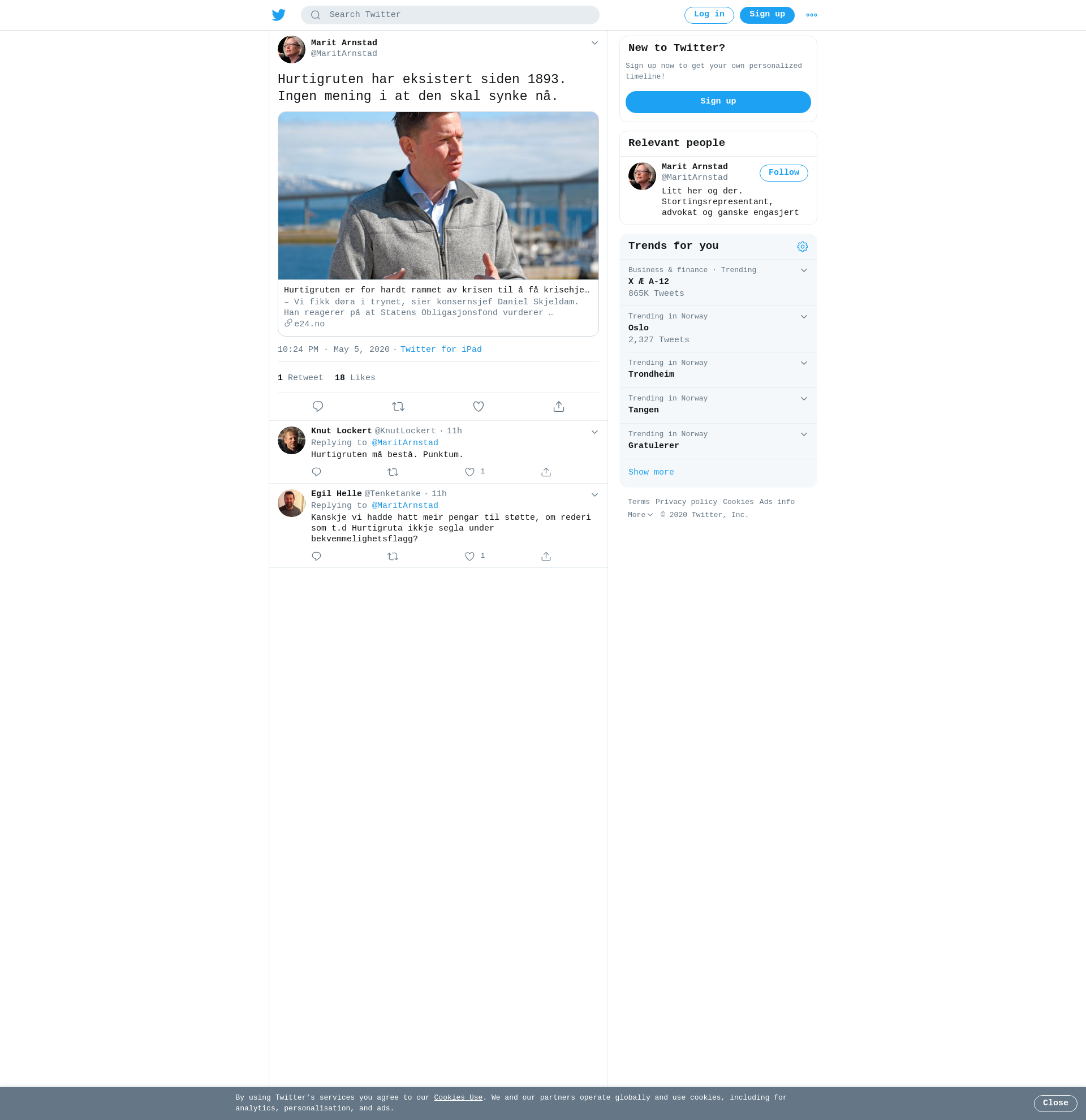Click the large Sign up button in sidebar

click(718, 102)
